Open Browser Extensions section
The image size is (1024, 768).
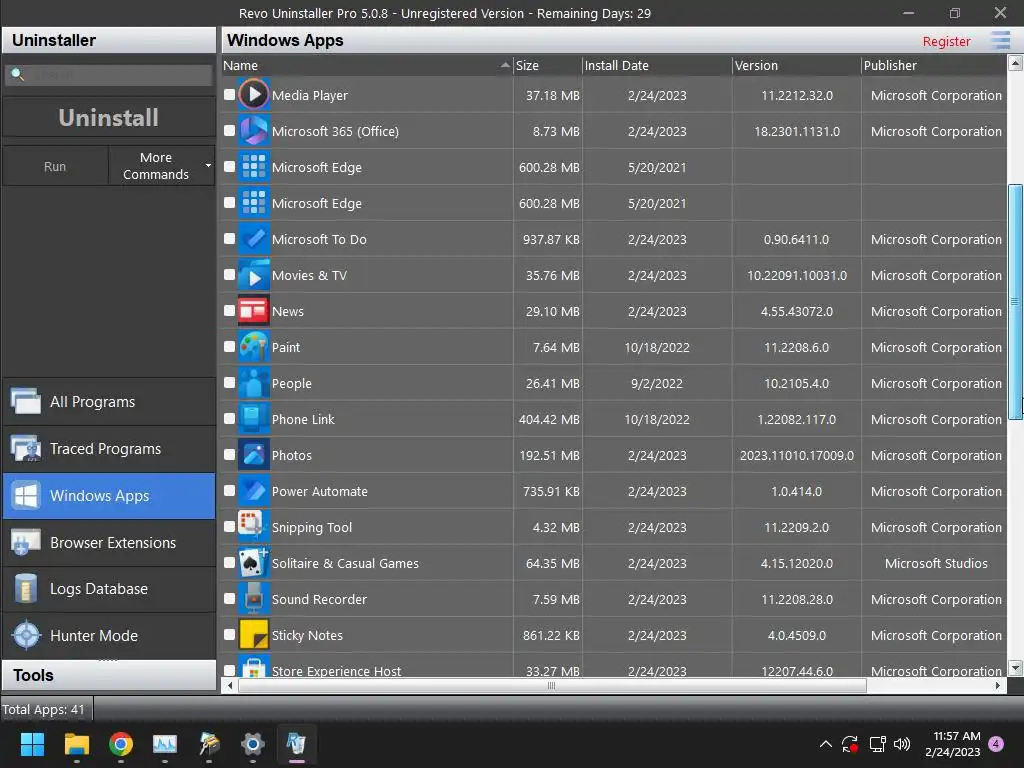coord(109,543)
